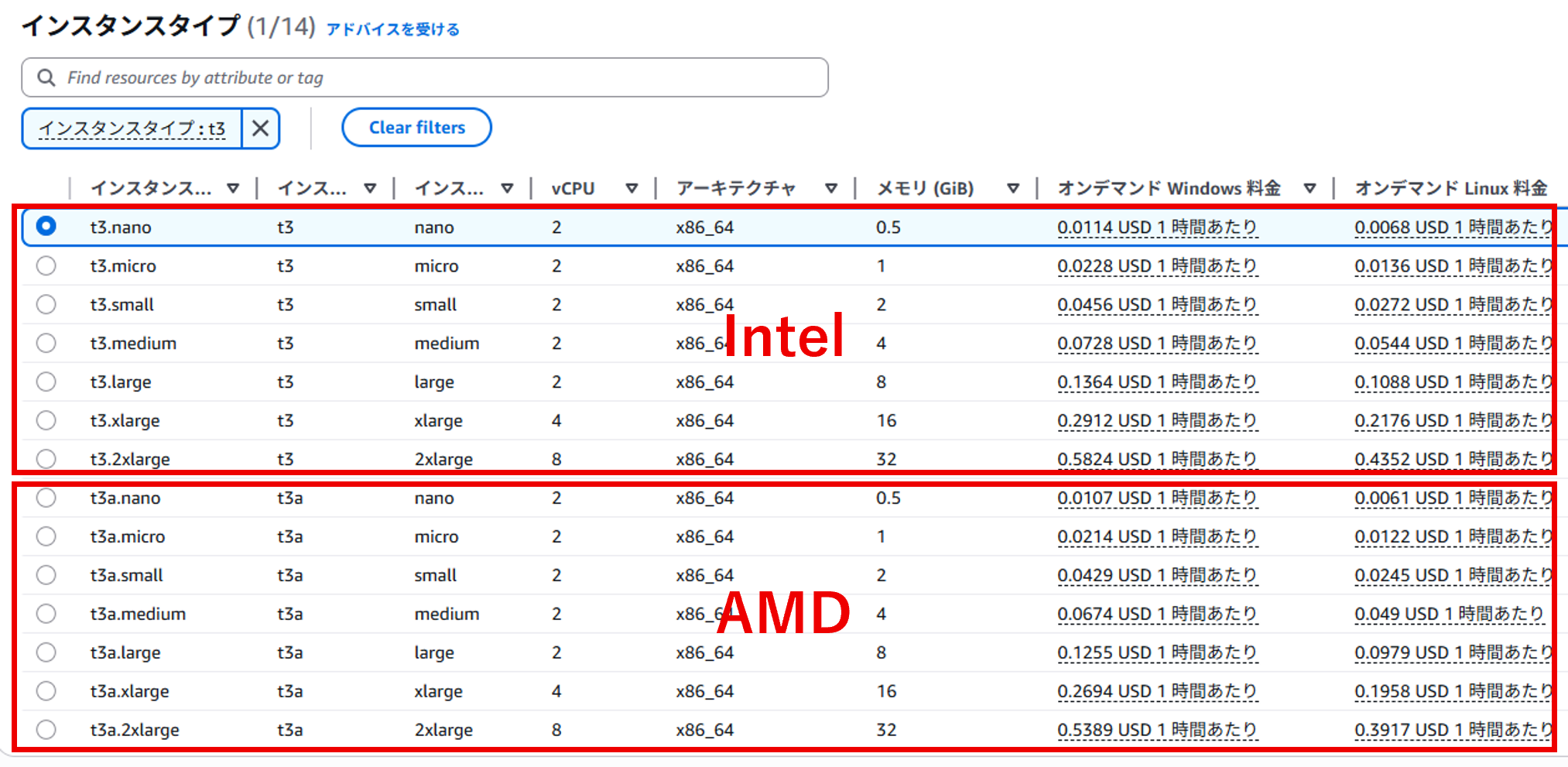Open t3a.small Windows price 0.0429 USD
The width and height of the screenshot is (1568, 767).
coord(1157,576)
